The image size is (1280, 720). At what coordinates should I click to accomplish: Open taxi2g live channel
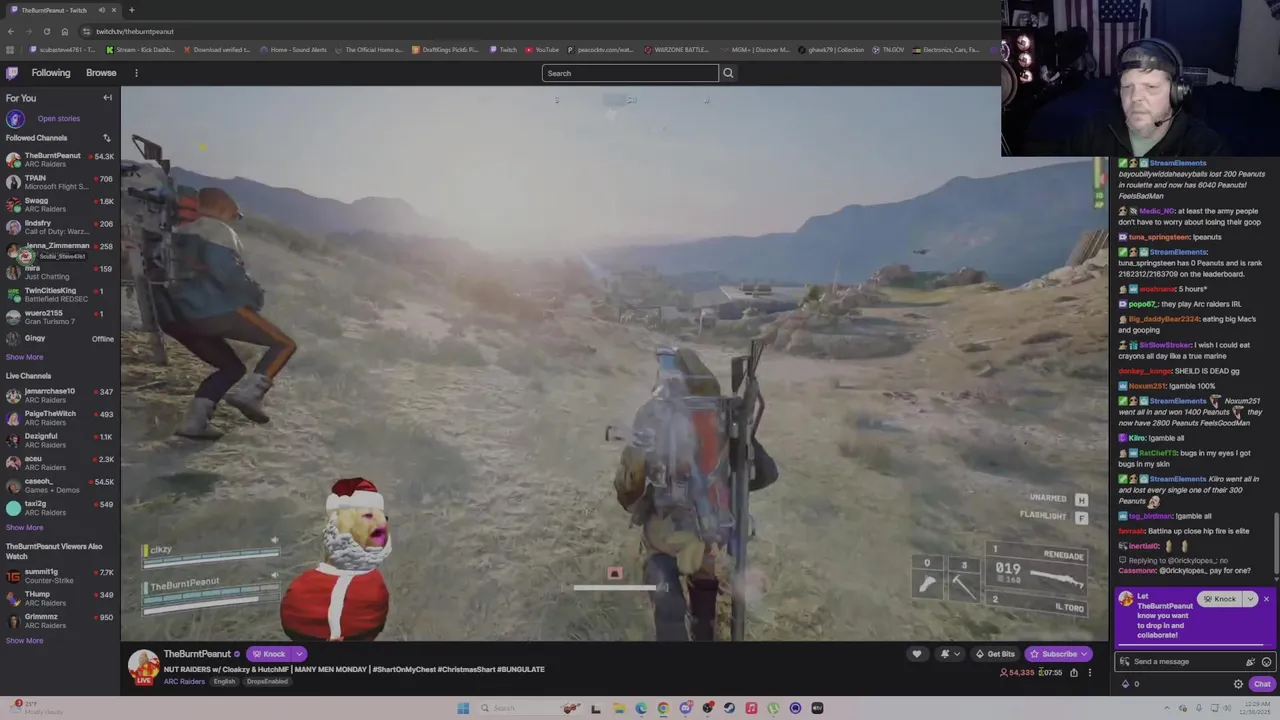point(60,508)
